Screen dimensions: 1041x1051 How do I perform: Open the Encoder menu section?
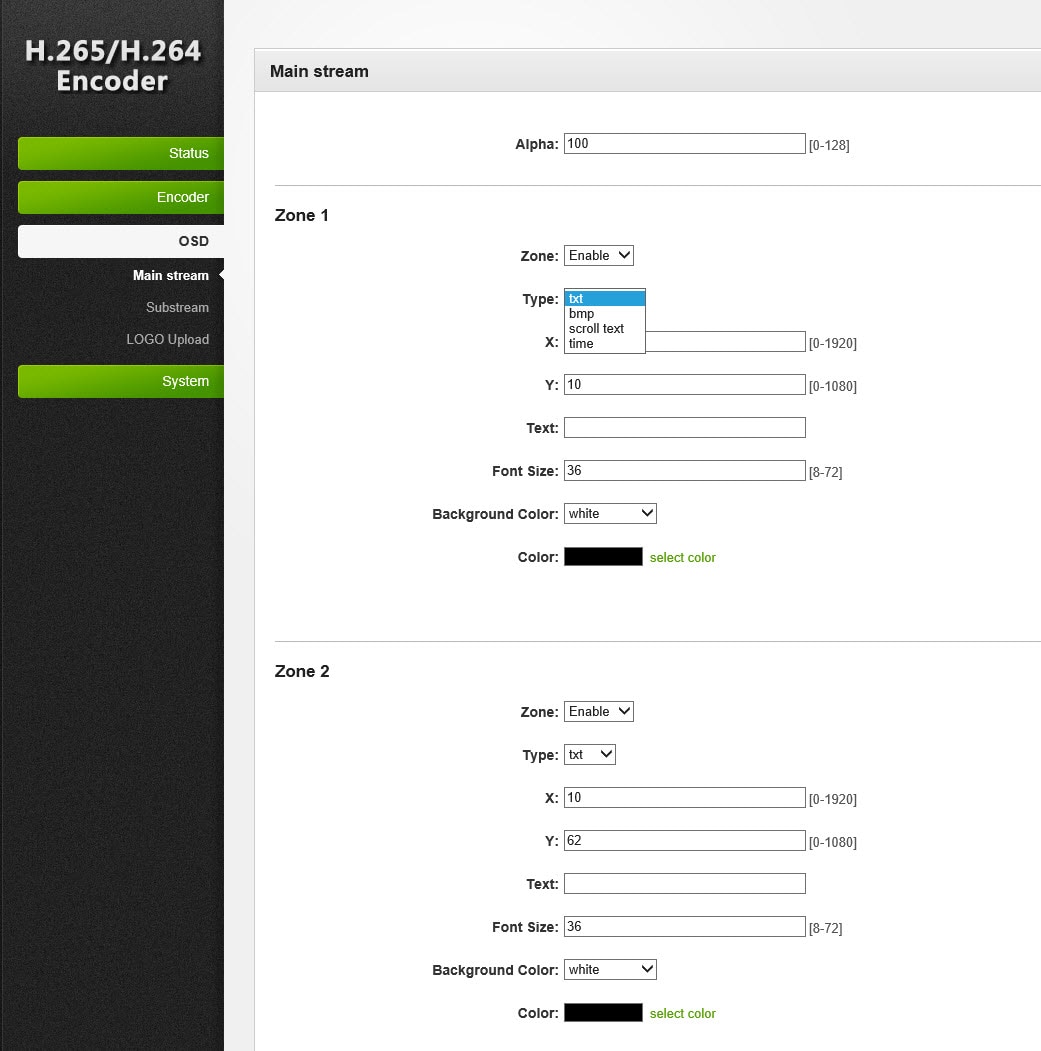121,197
